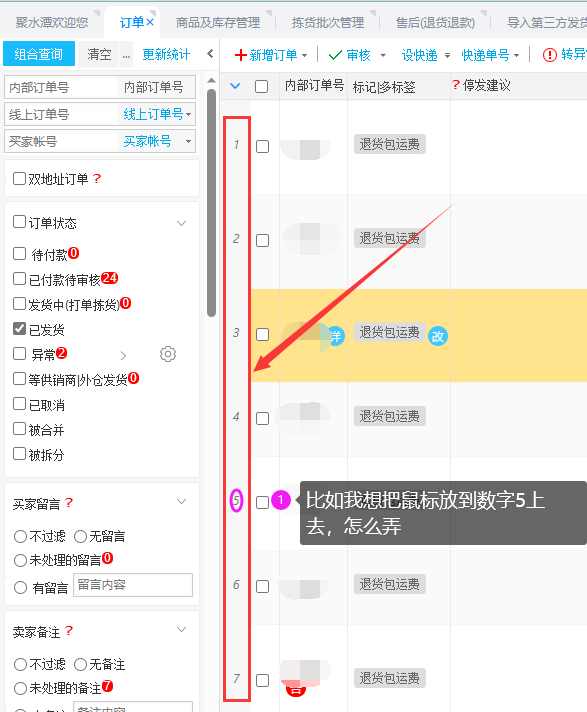Image resolution: width=587 pixels, height=712 pixels.
Task: Tick the select-all checkbox in table header
Action: point(261,86)
